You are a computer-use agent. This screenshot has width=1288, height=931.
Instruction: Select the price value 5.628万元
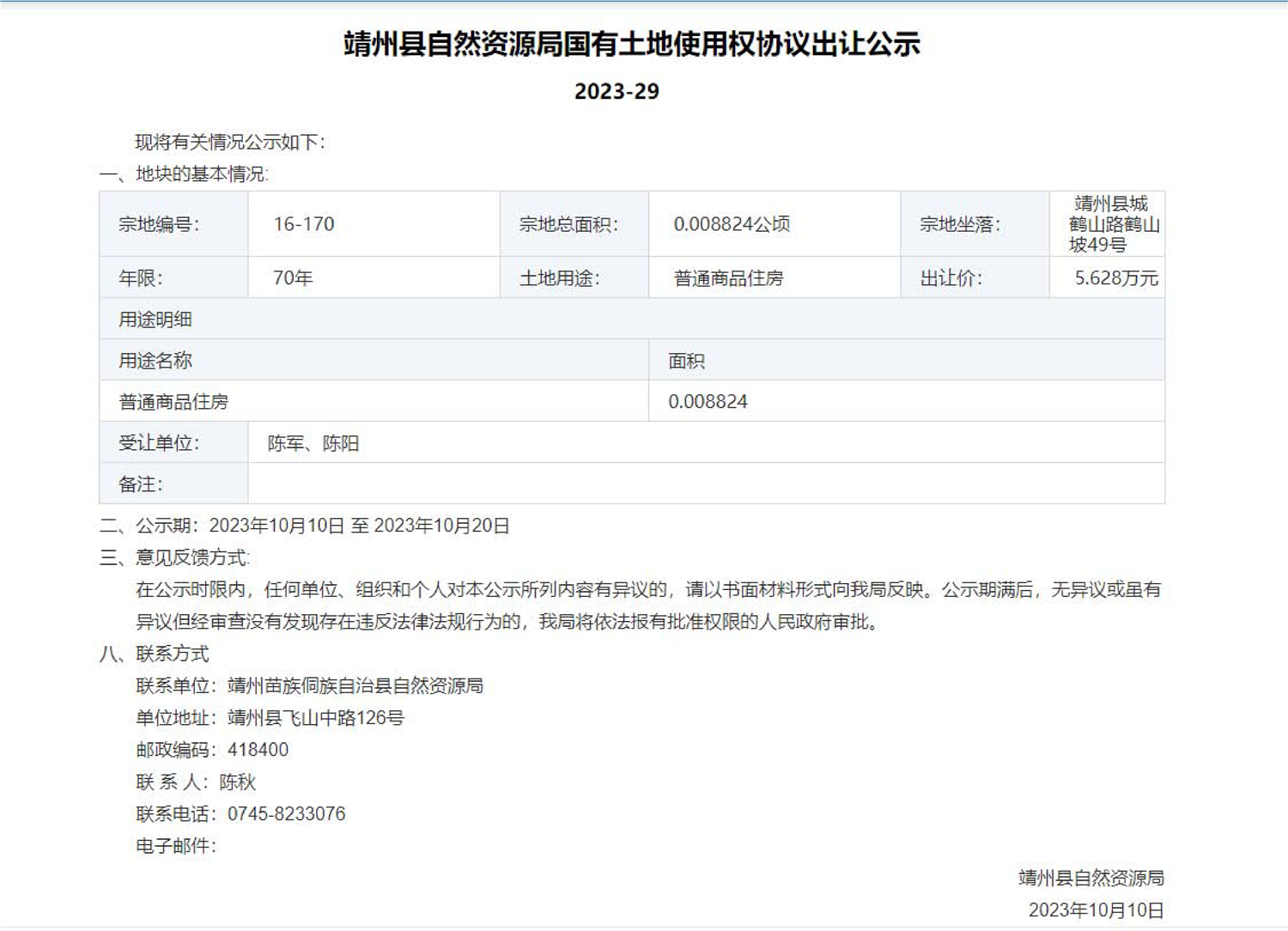coord(1116,278)
